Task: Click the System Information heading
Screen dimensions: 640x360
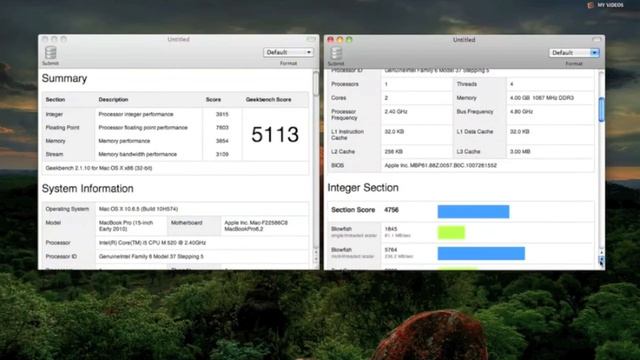Action: (x=87, y=189)
